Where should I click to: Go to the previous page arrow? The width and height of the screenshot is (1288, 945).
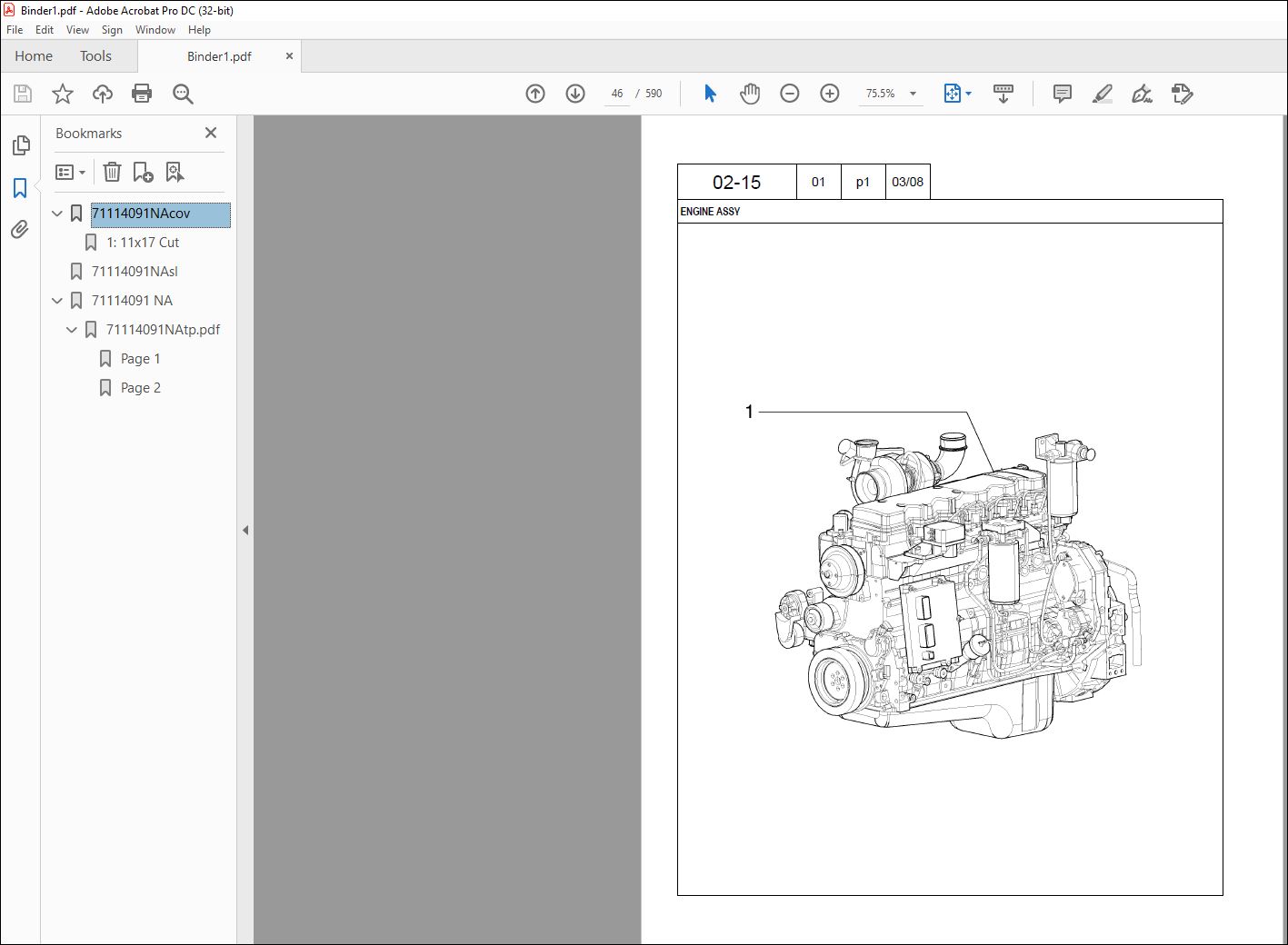(535, 94)
